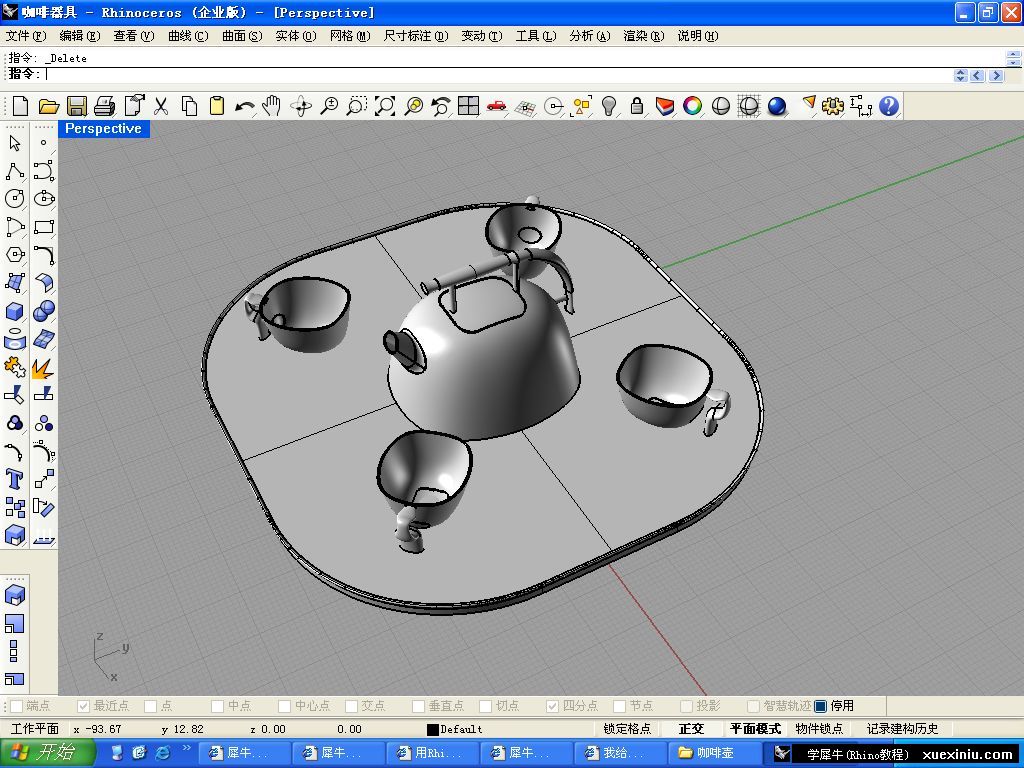Click the light bulb Hide objects icon

[609, 105]
